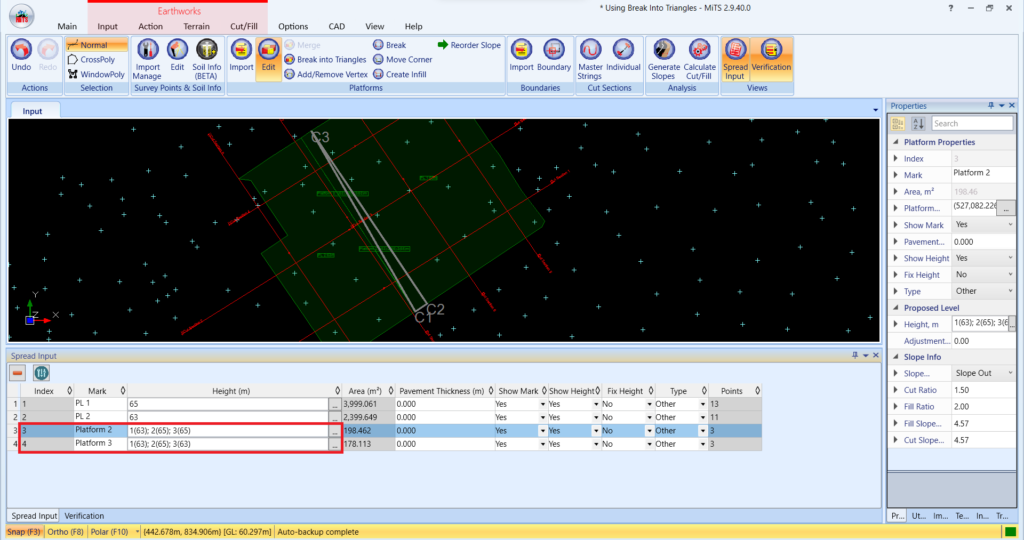This screenshot has width=1024, height=540.
Task: Open Fix Height dropdown for Platform 3 row
Action: (649, 444)
